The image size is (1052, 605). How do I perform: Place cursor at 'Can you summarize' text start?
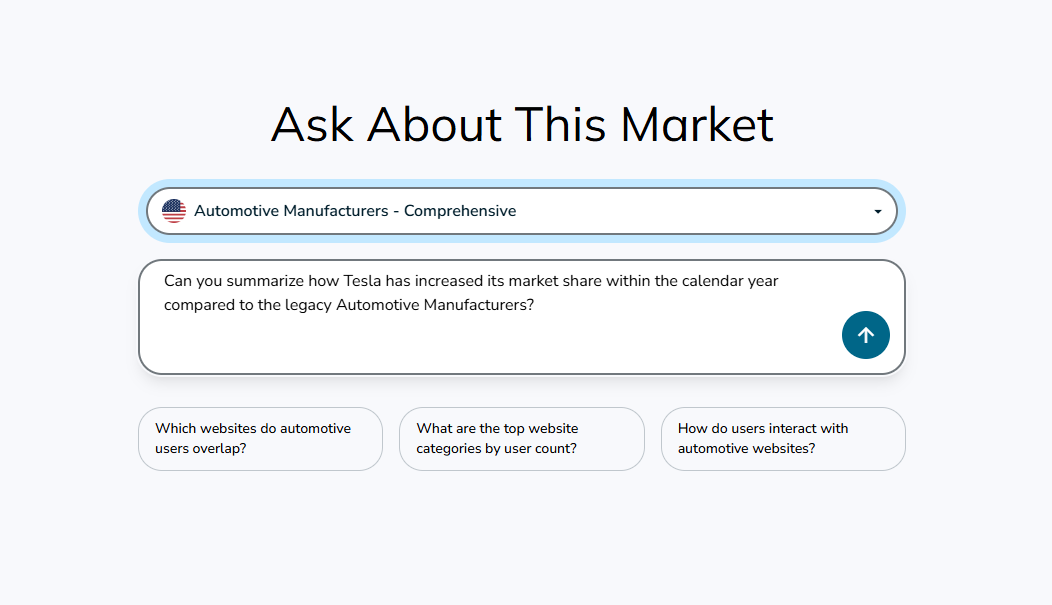166,281
